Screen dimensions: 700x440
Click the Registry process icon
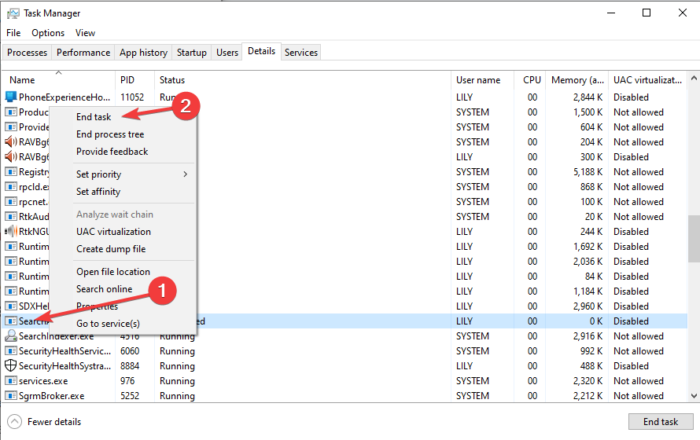click(x=11, y=172)
